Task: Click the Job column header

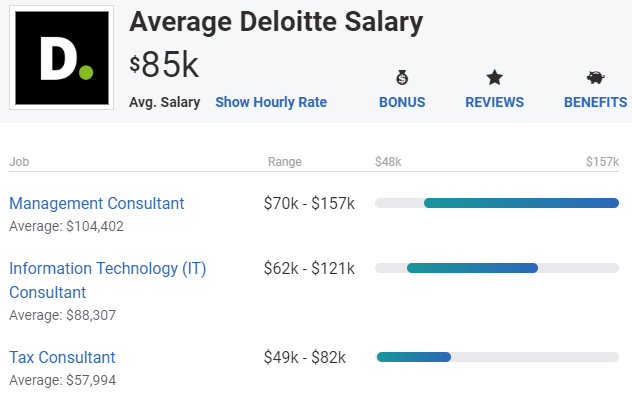Action: [19, 162]
